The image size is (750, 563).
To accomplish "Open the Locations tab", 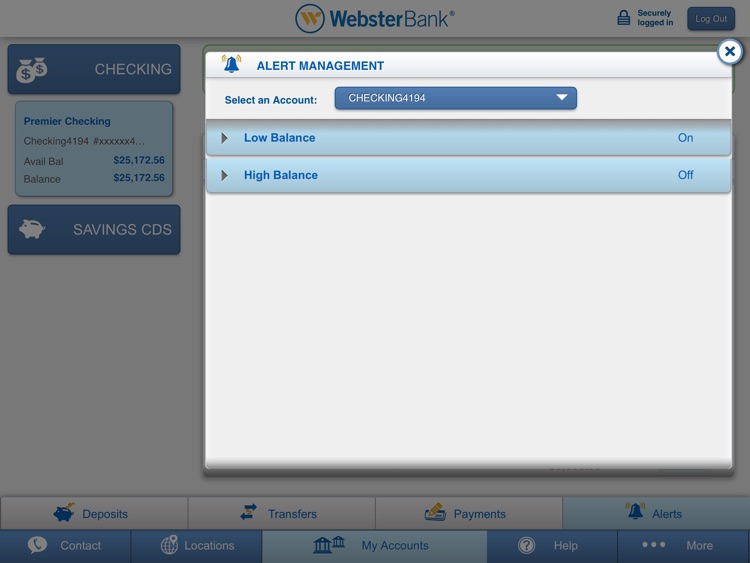I will point(197,546).
